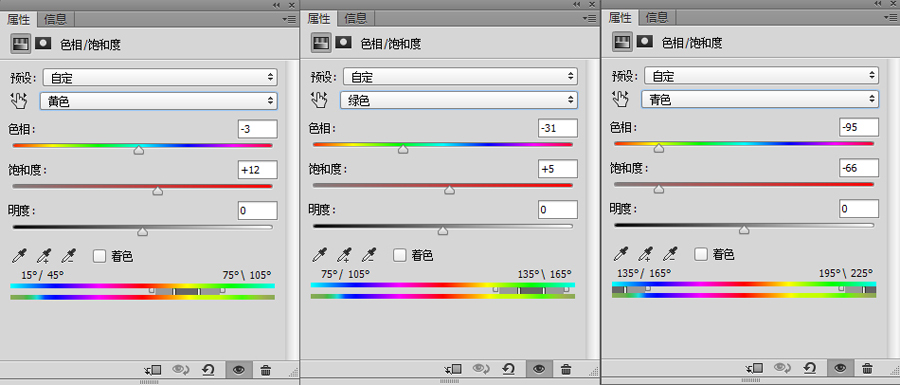Open 绿色 color range dropdown
900x385 pixels.
459,100
